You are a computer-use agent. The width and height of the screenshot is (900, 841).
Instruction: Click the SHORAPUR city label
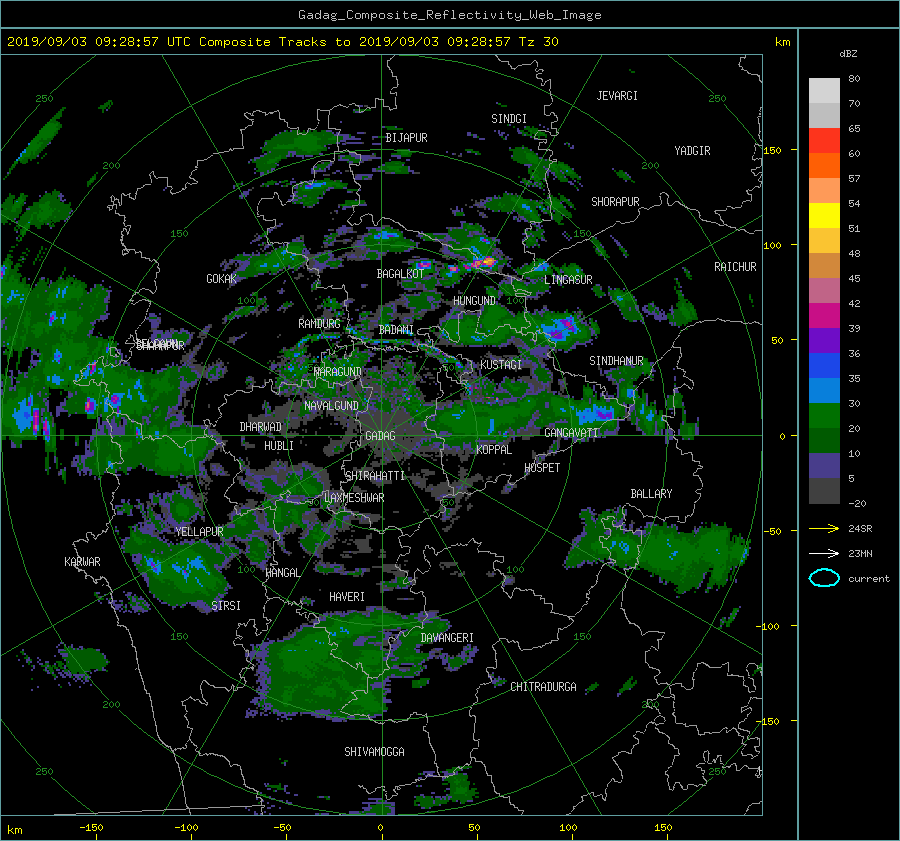(x=615, y=202)
